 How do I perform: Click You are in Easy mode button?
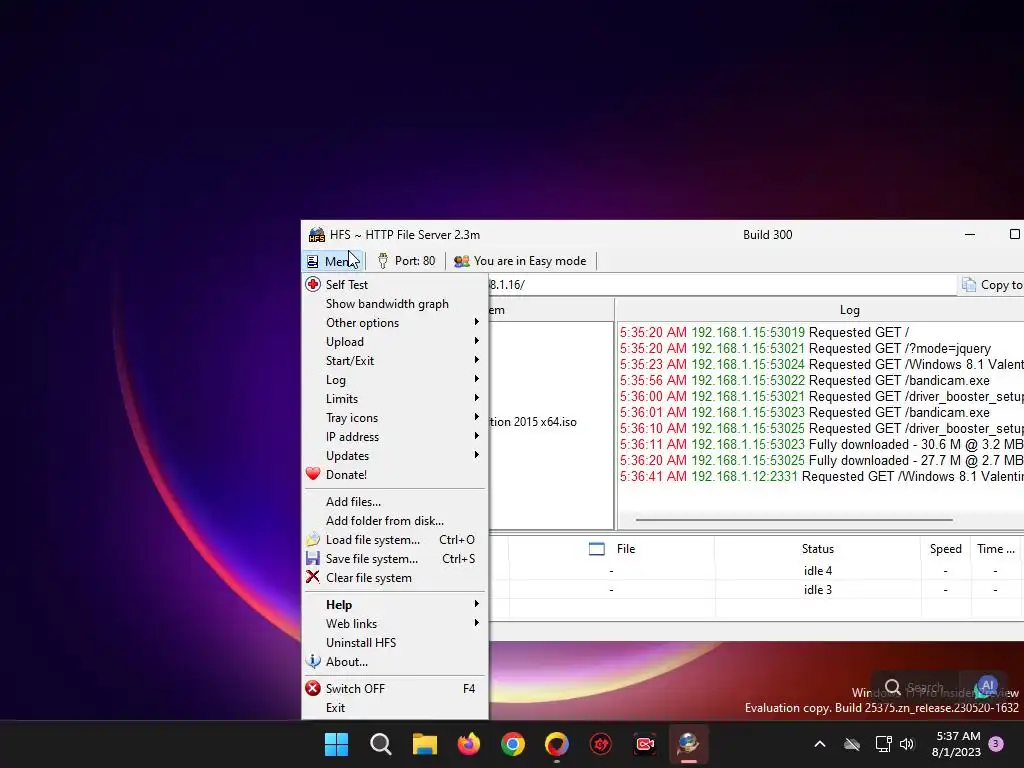(520, 261)
